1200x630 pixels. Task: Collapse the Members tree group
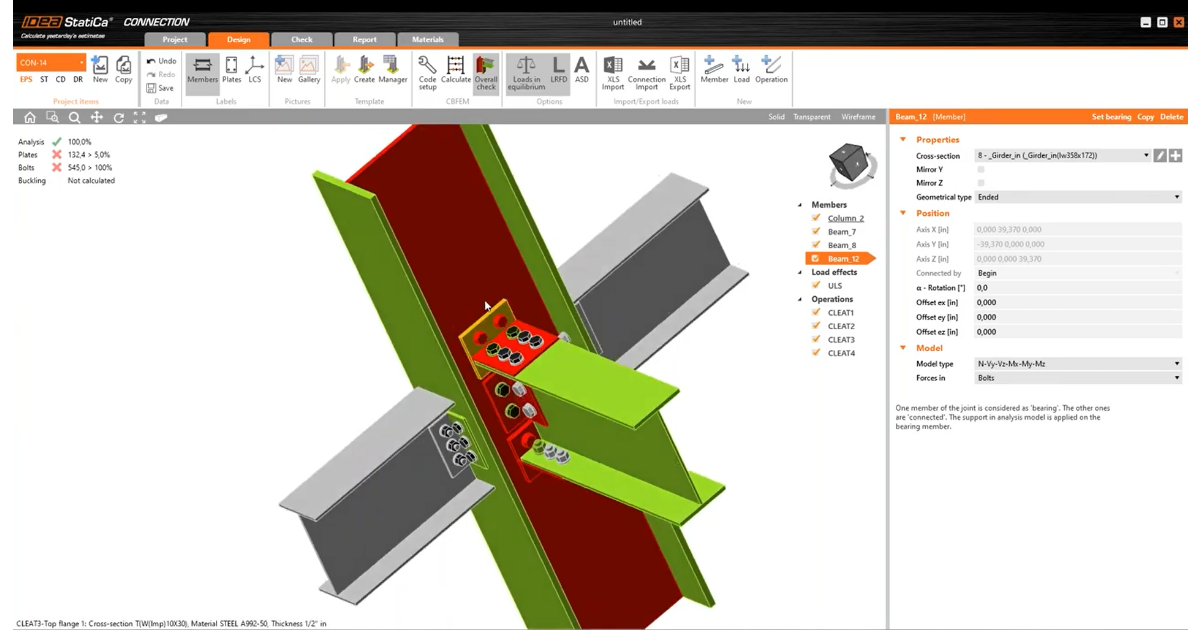coord(800,205)
